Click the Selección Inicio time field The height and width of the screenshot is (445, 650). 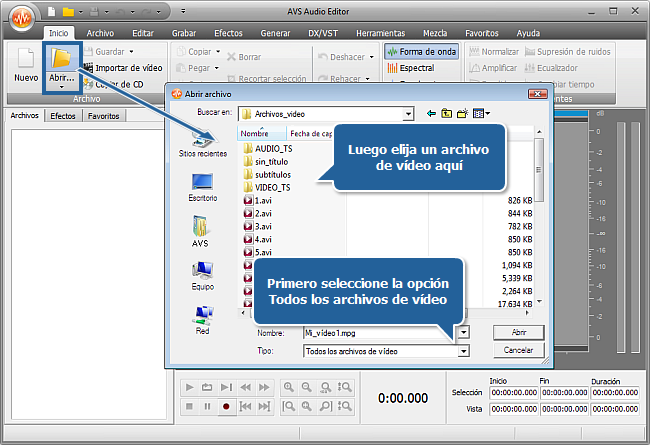[514, 392]
